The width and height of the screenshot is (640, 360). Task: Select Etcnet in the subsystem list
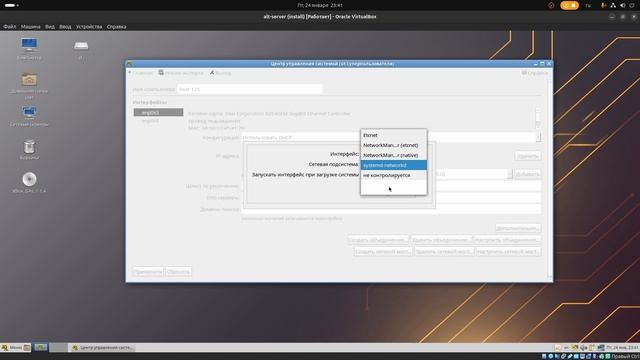pyautogui.click(x=393, y=135)
